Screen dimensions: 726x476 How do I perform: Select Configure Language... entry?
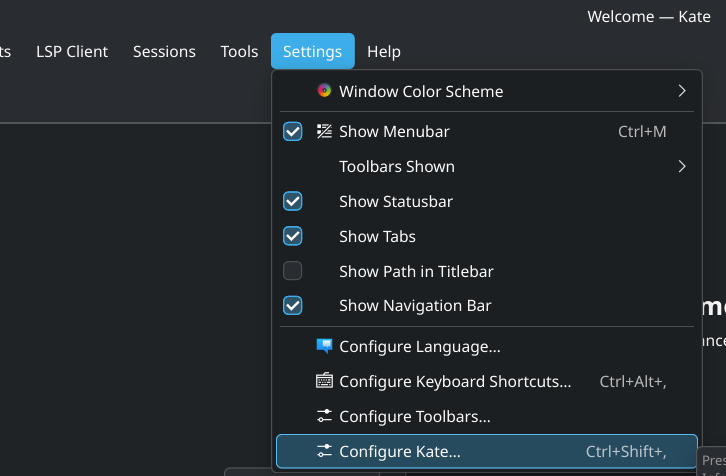click(x=487, y=346)
